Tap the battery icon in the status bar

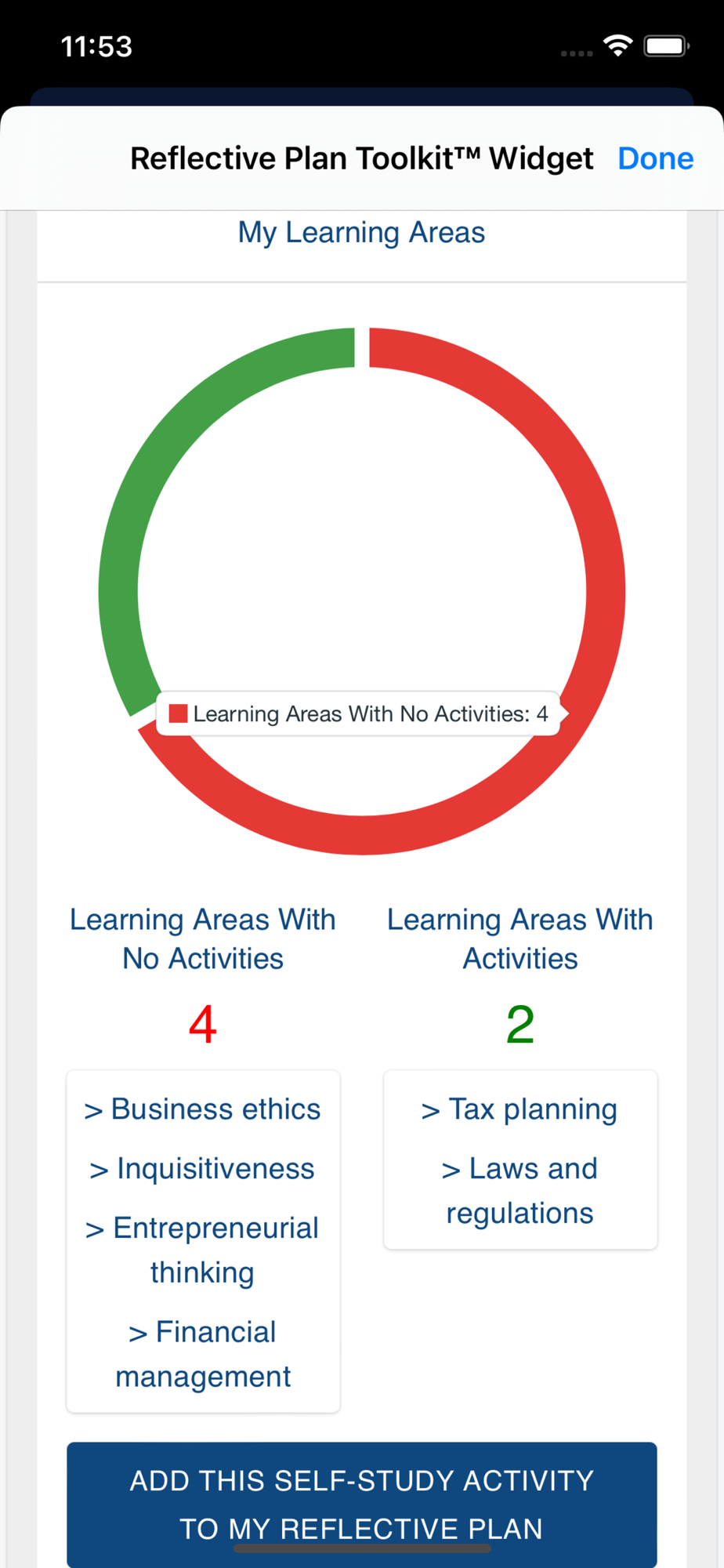click(x=666, y=46)
